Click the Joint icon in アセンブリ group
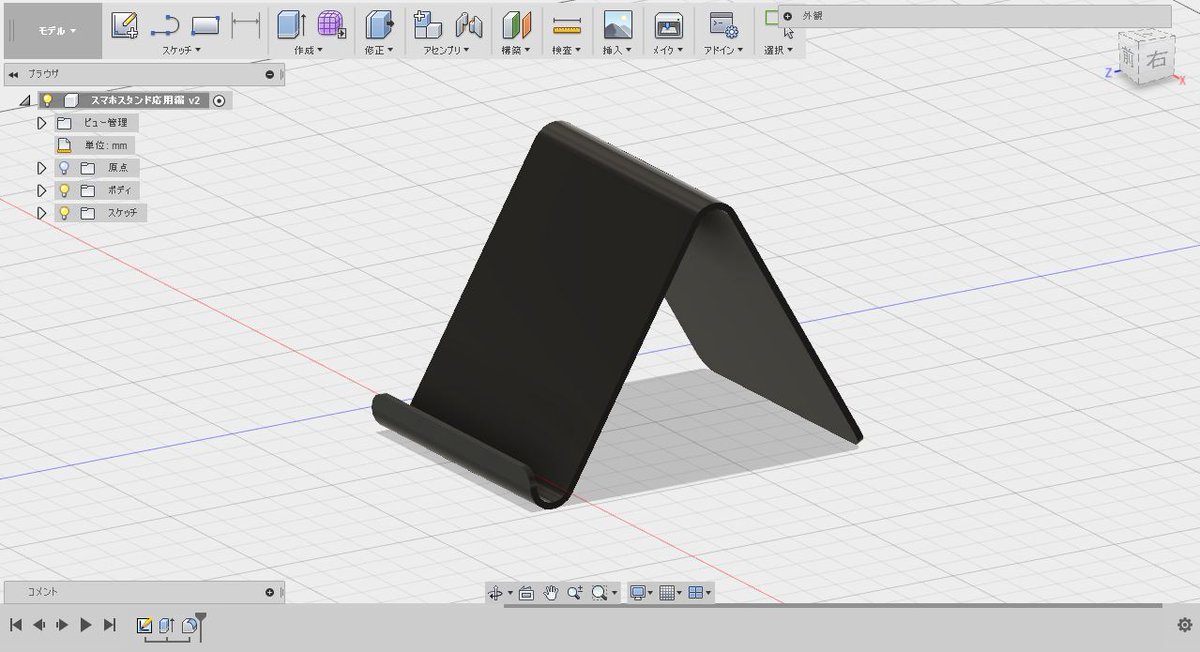This screenshot has width=1200, height=652. pos(469,24)
